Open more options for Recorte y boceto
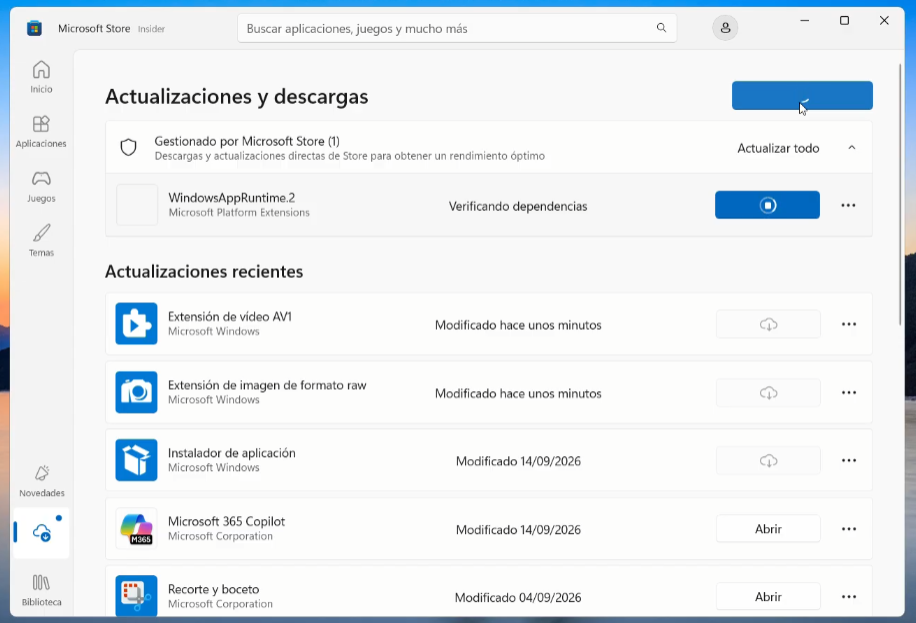Screen dimensions: 916x623 click(x=849, y=597)
